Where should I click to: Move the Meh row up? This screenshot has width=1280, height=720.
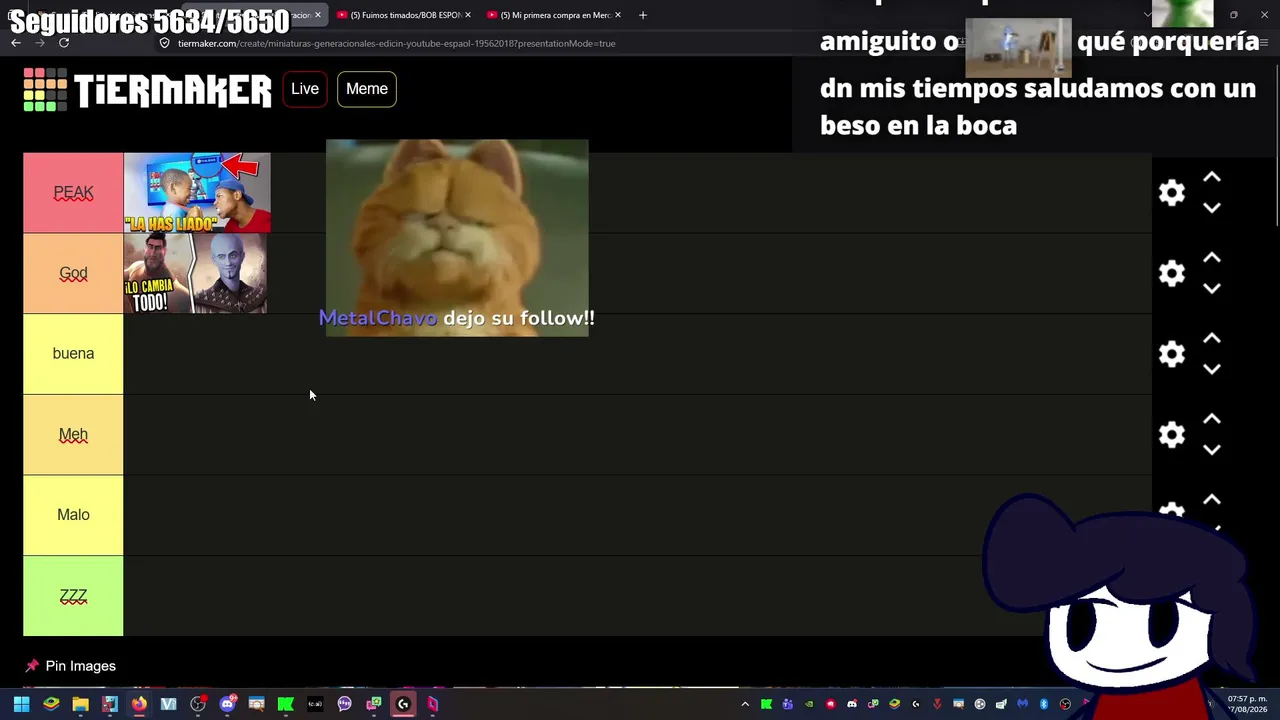point(1212,419)
